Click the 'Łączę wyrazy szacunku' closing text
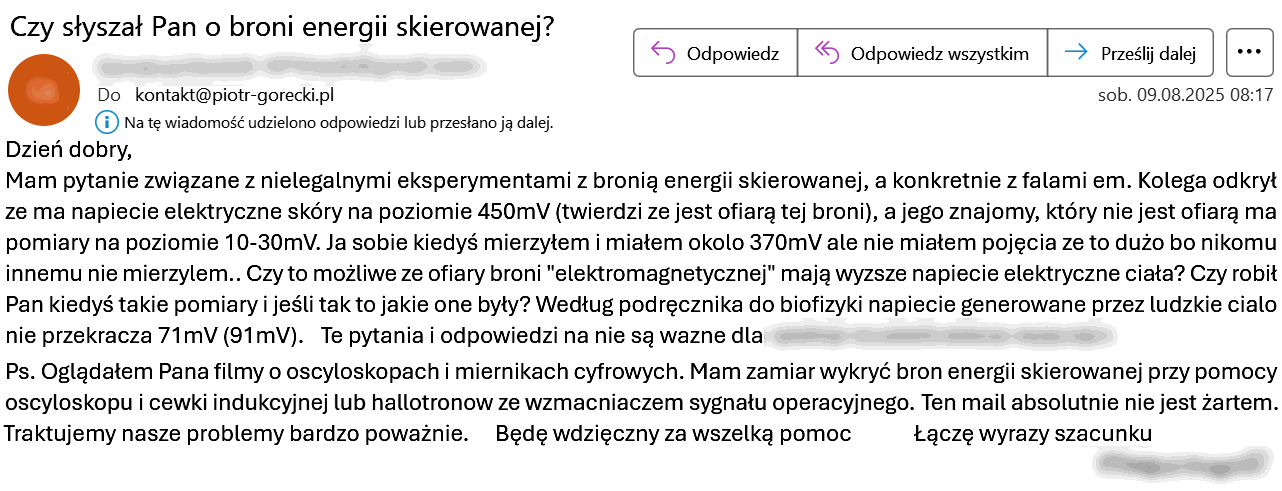 point(1033,434)
